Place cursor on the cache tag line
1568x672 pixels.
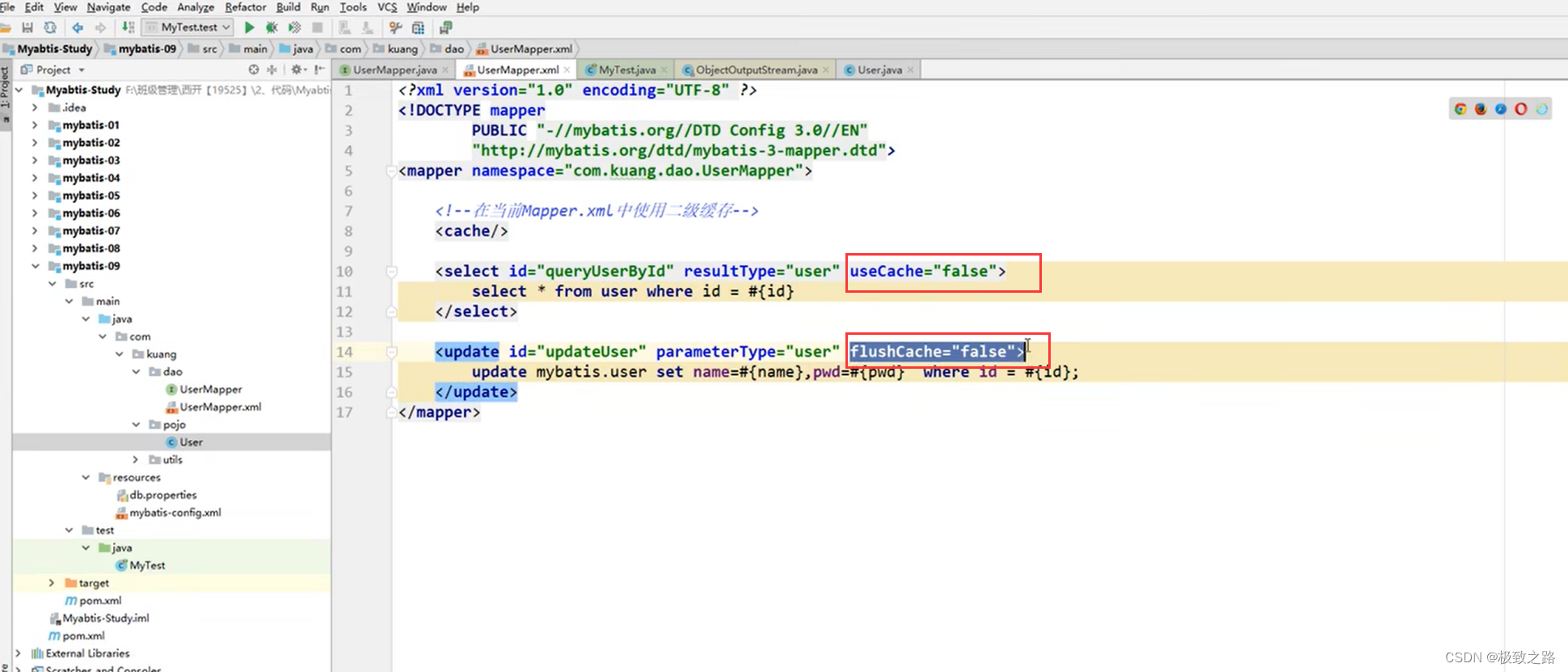point(471,231)
